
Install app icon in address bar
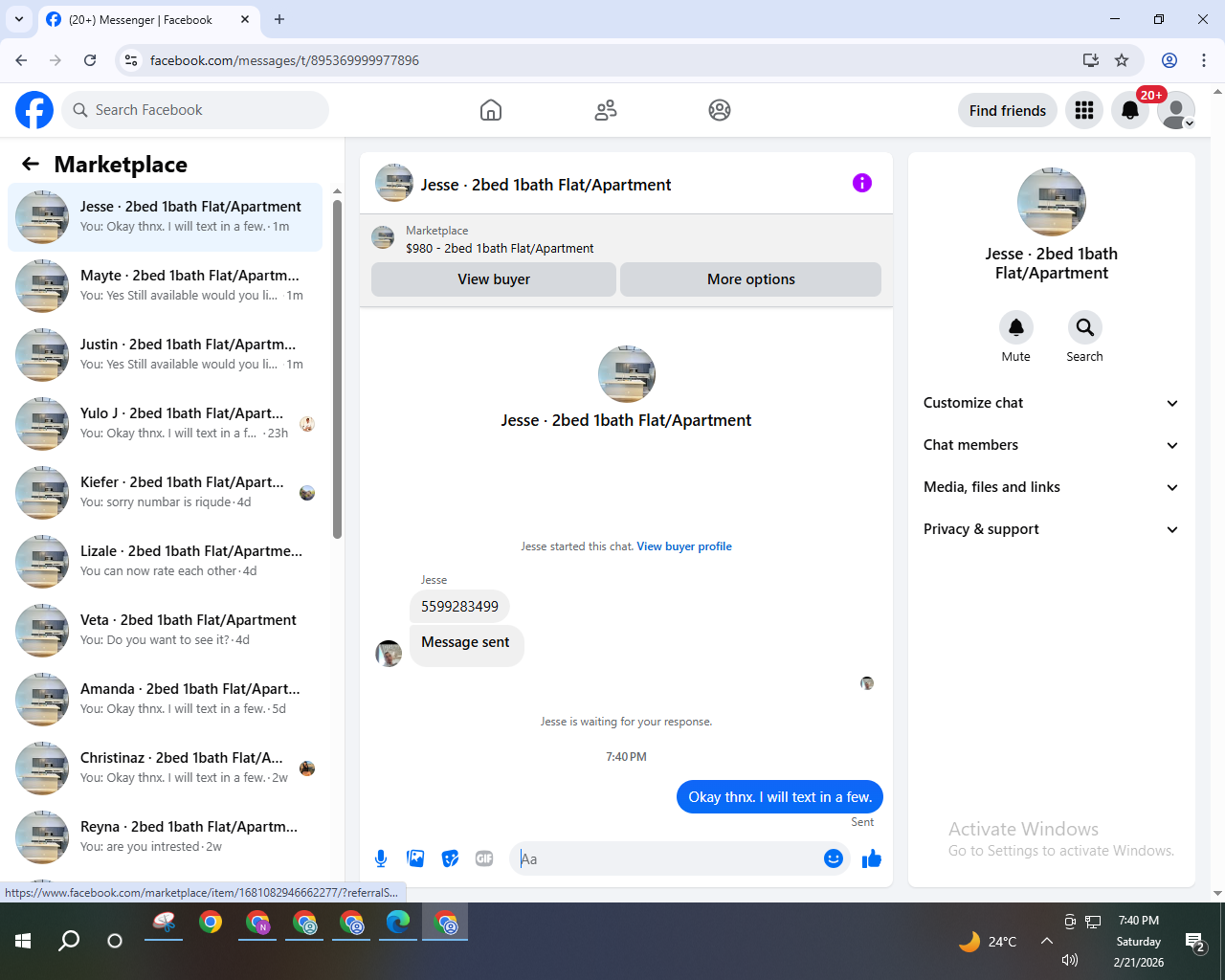pos(1091,60)
